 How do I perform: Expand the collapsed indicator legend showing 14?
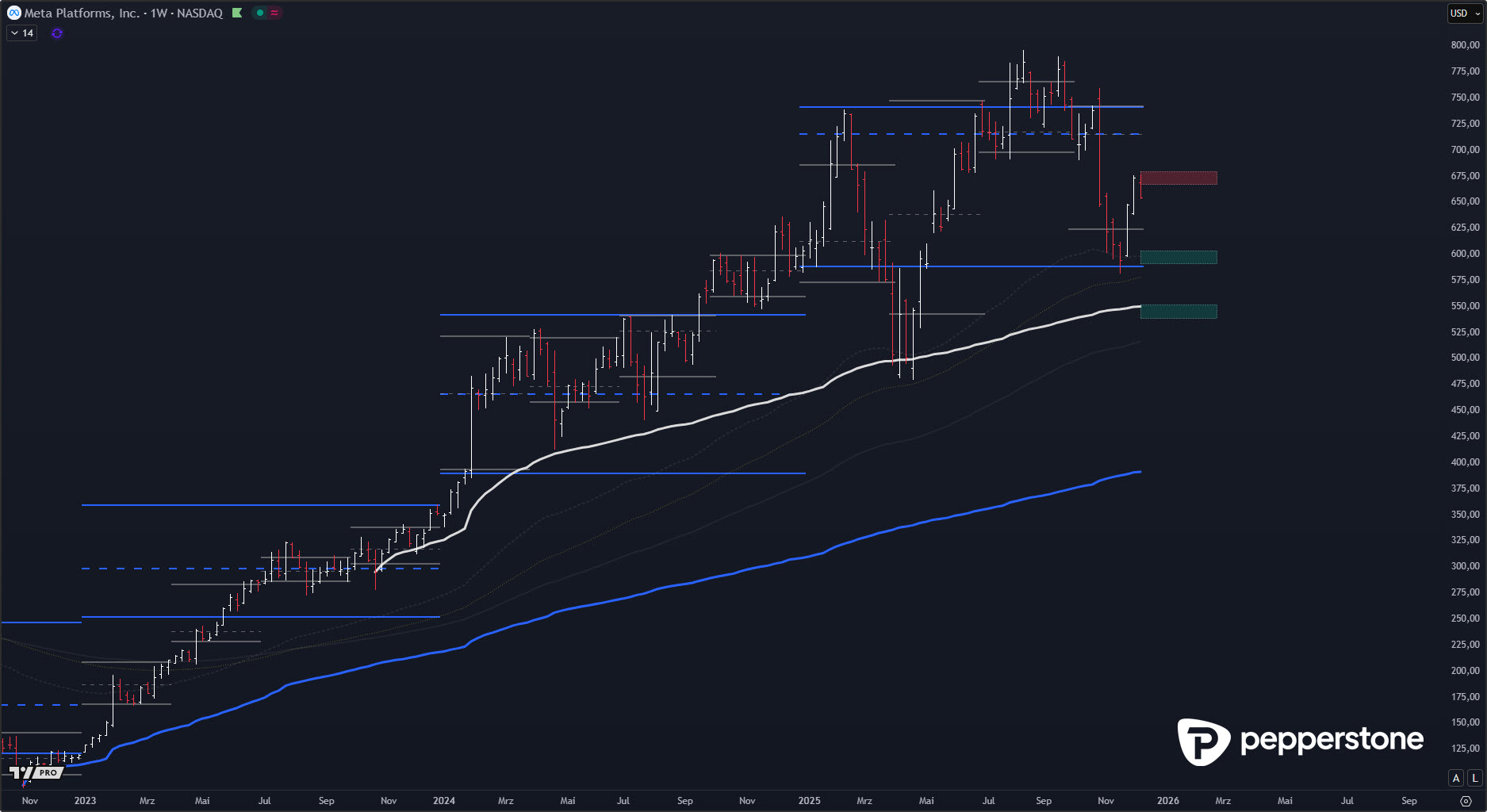point(22,33)
